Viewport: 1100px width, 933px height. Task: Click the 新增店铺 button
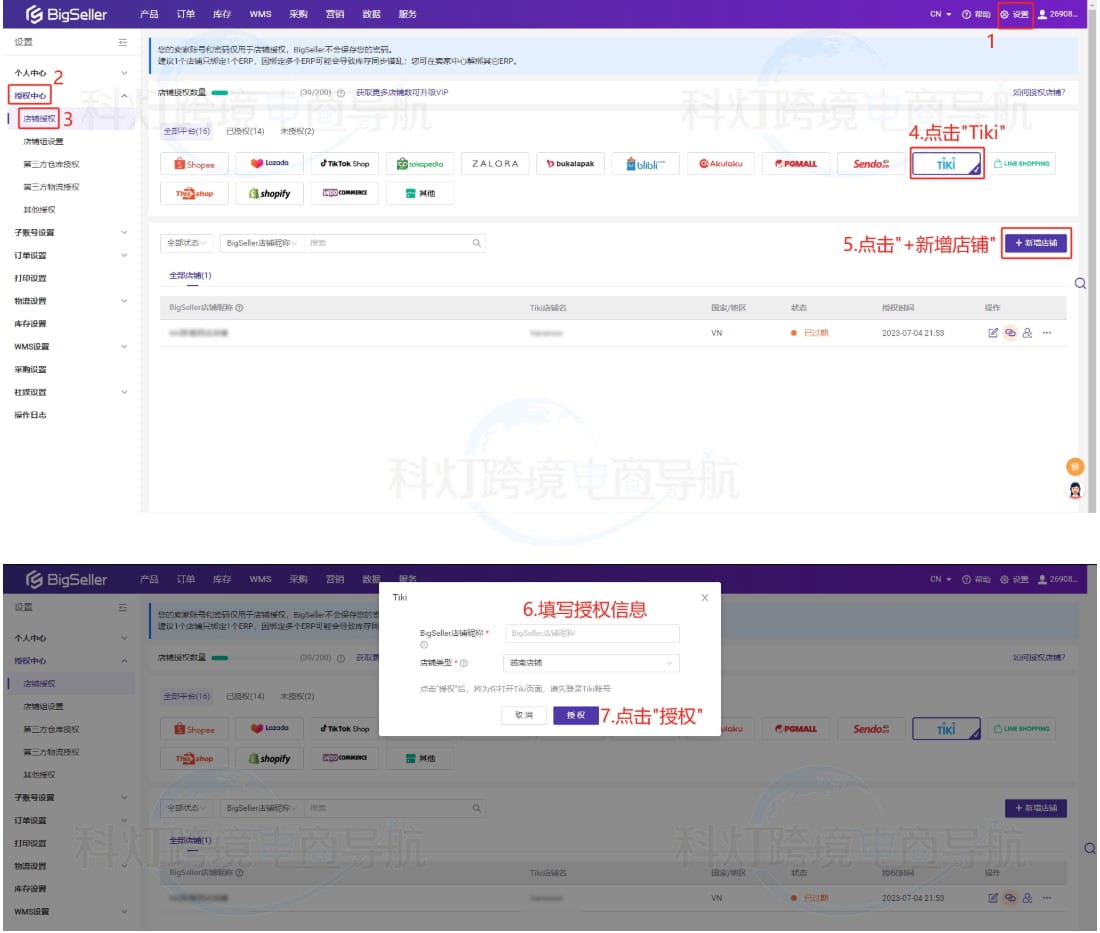tap(1034, 242)
